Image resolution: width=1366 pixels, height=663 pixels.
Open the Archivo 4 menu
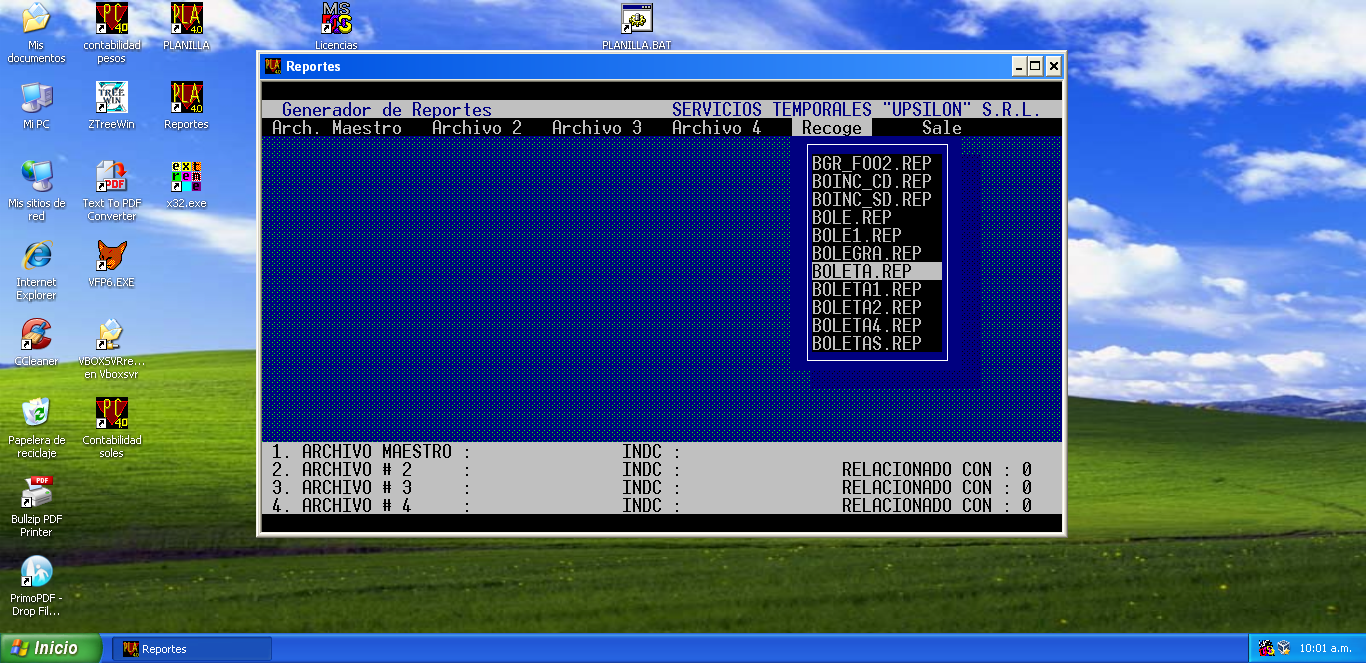pos(717,128)
